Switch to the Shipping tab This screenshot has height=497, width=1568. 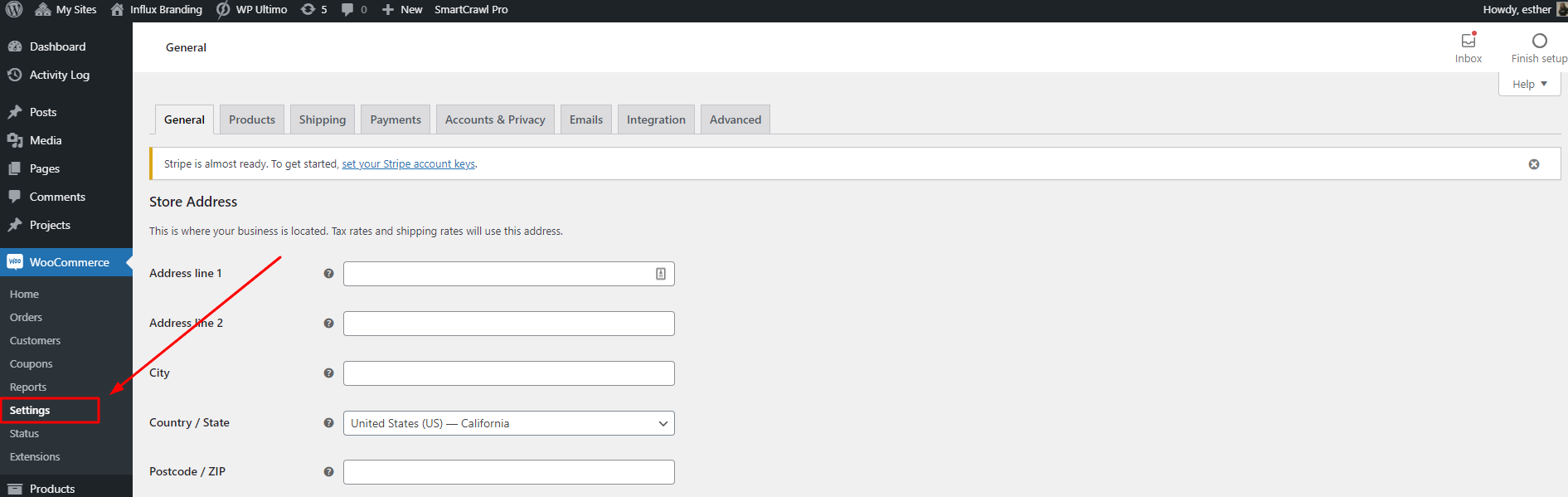pyautogui.click(x=322, y=119)
